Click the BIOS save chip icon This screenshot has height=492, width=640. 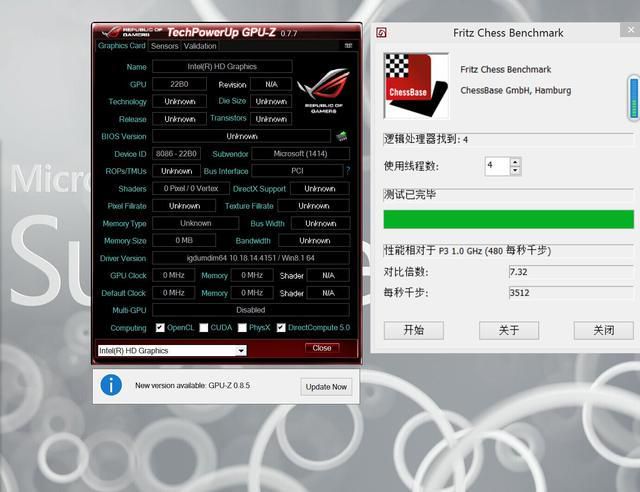tap(341, 136)
